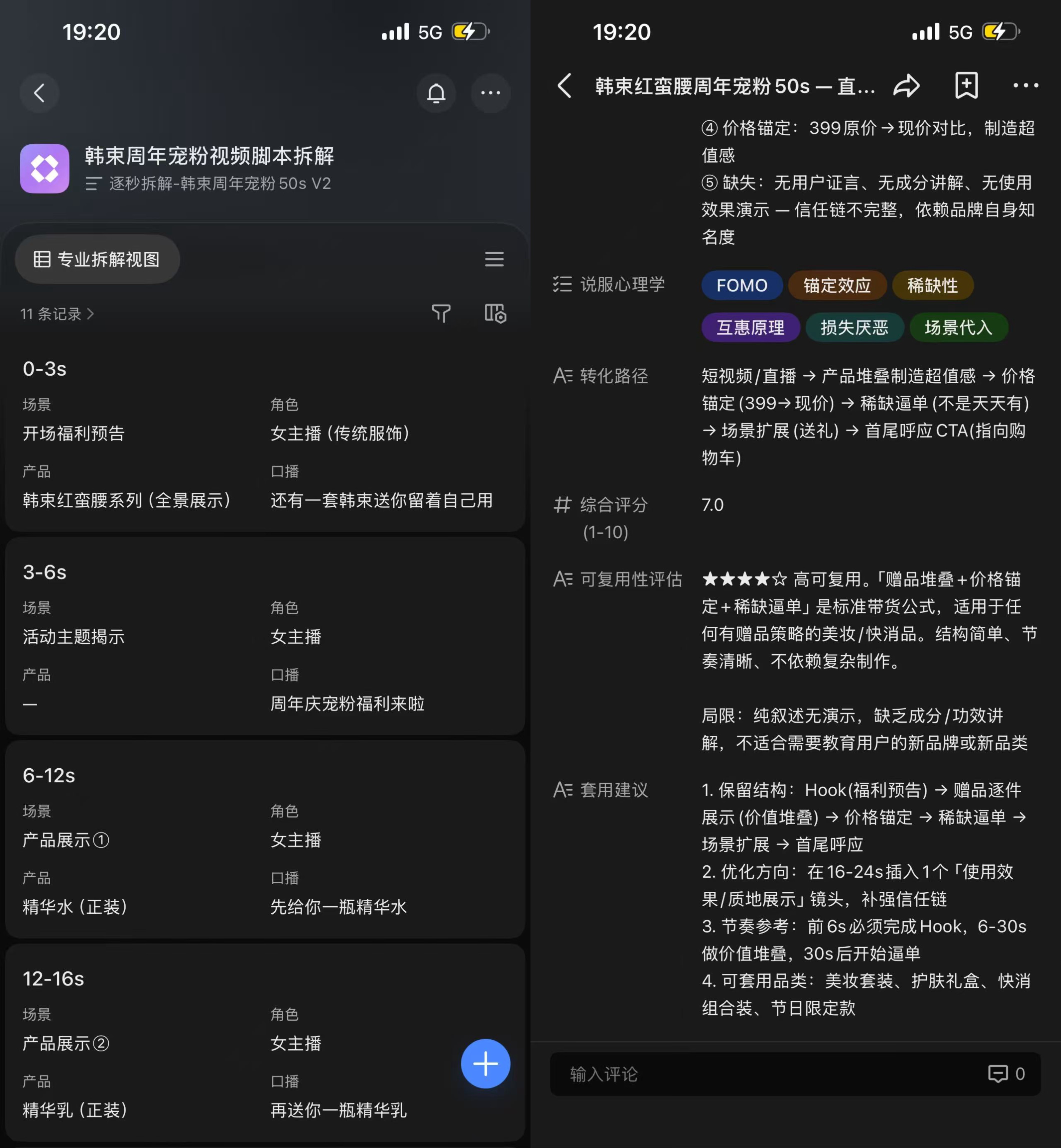Tap 韩束红蛮腰系列 (全景展示) product value
Image resolution: width=1061 pixels, height=1148 pixels.
click(x=127, y=500)
